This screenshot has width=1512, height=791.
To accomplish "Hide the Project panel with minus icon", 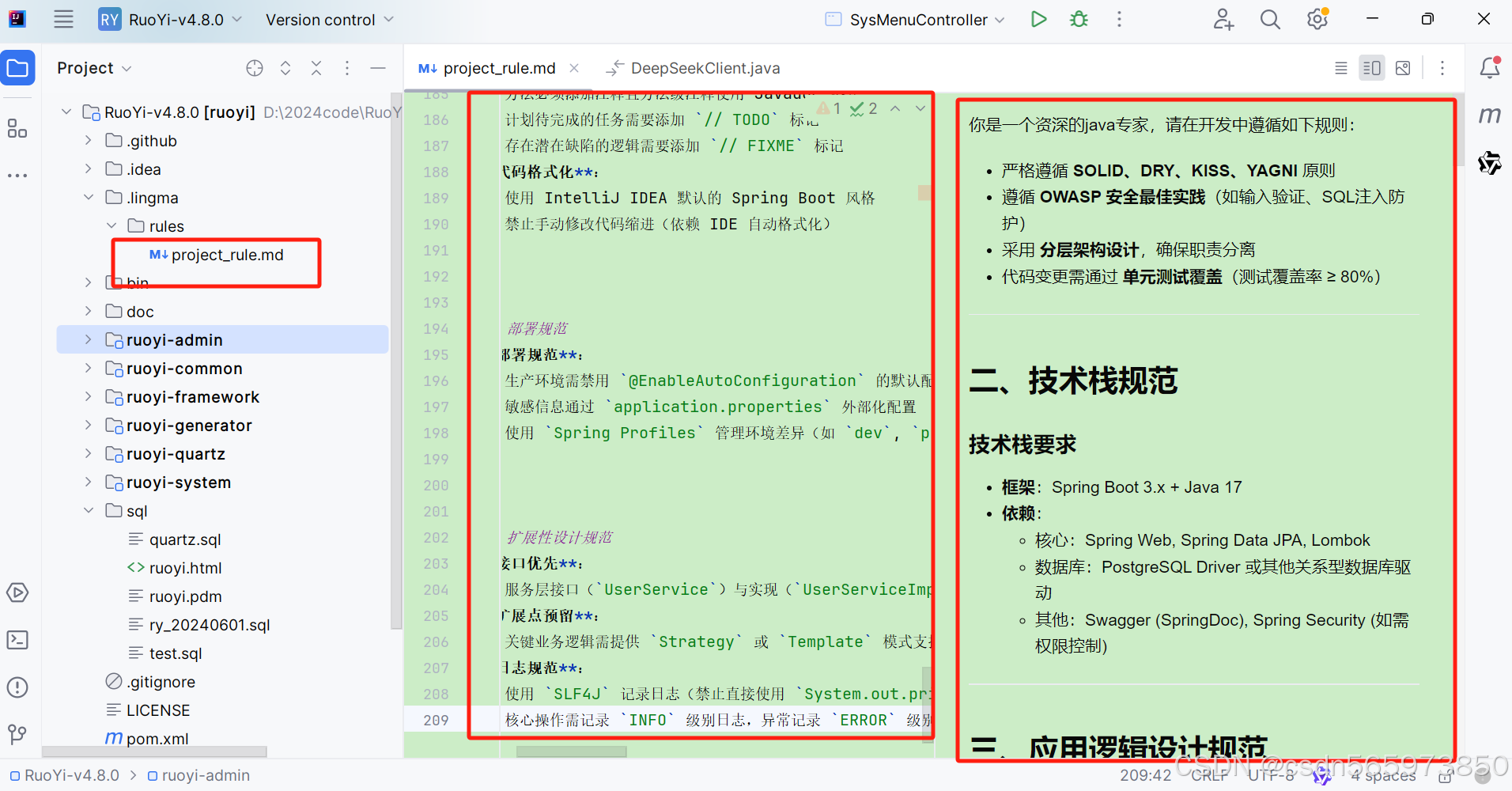I will coord(378,68).
